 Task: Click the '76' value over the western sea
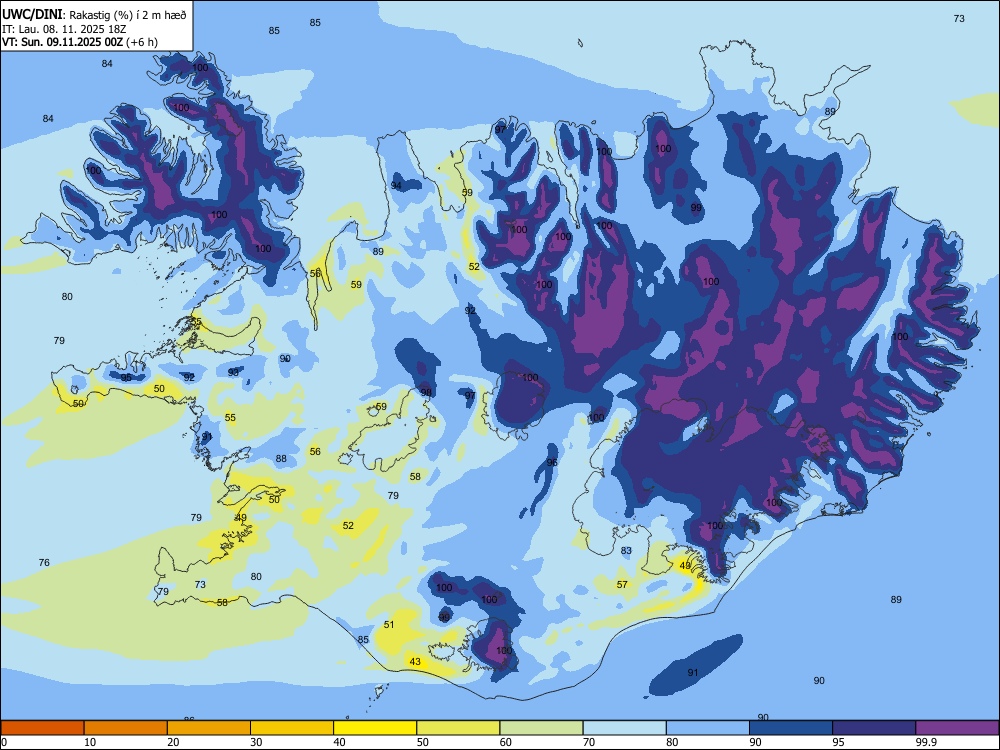coord(44,562)
